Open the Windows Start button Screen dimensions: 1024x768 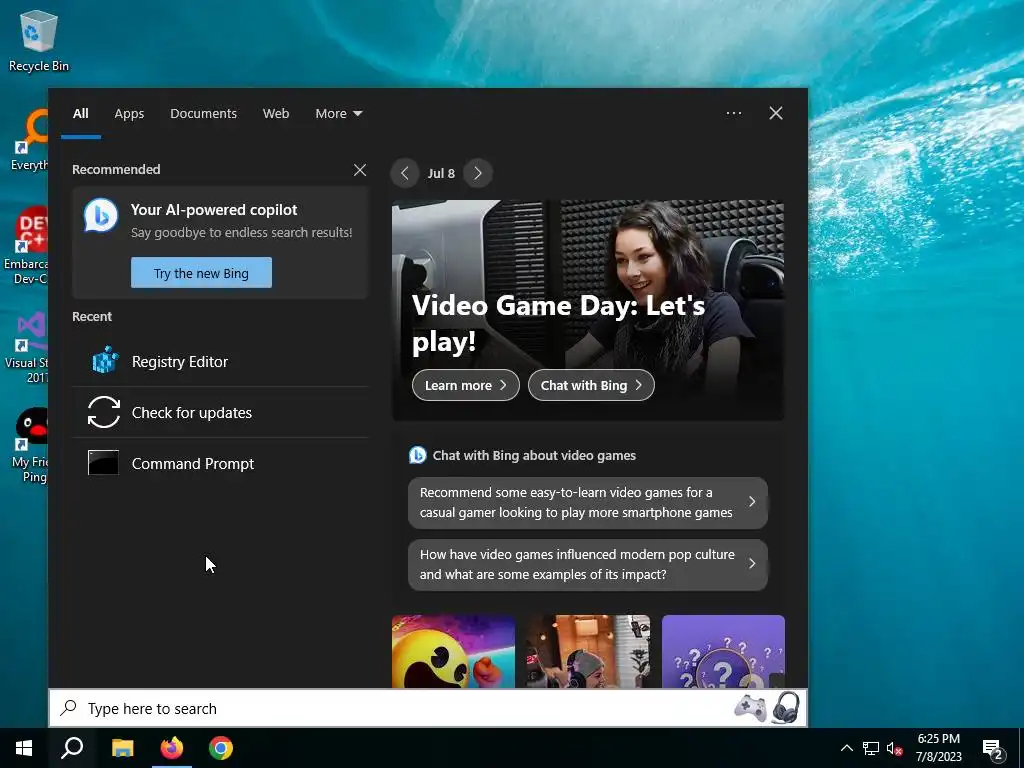tap(24, 748)
